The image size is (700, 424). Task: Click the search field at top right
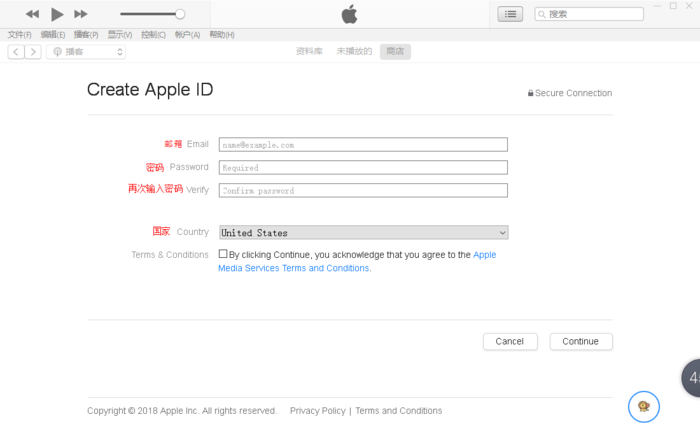tap(589, 14)
